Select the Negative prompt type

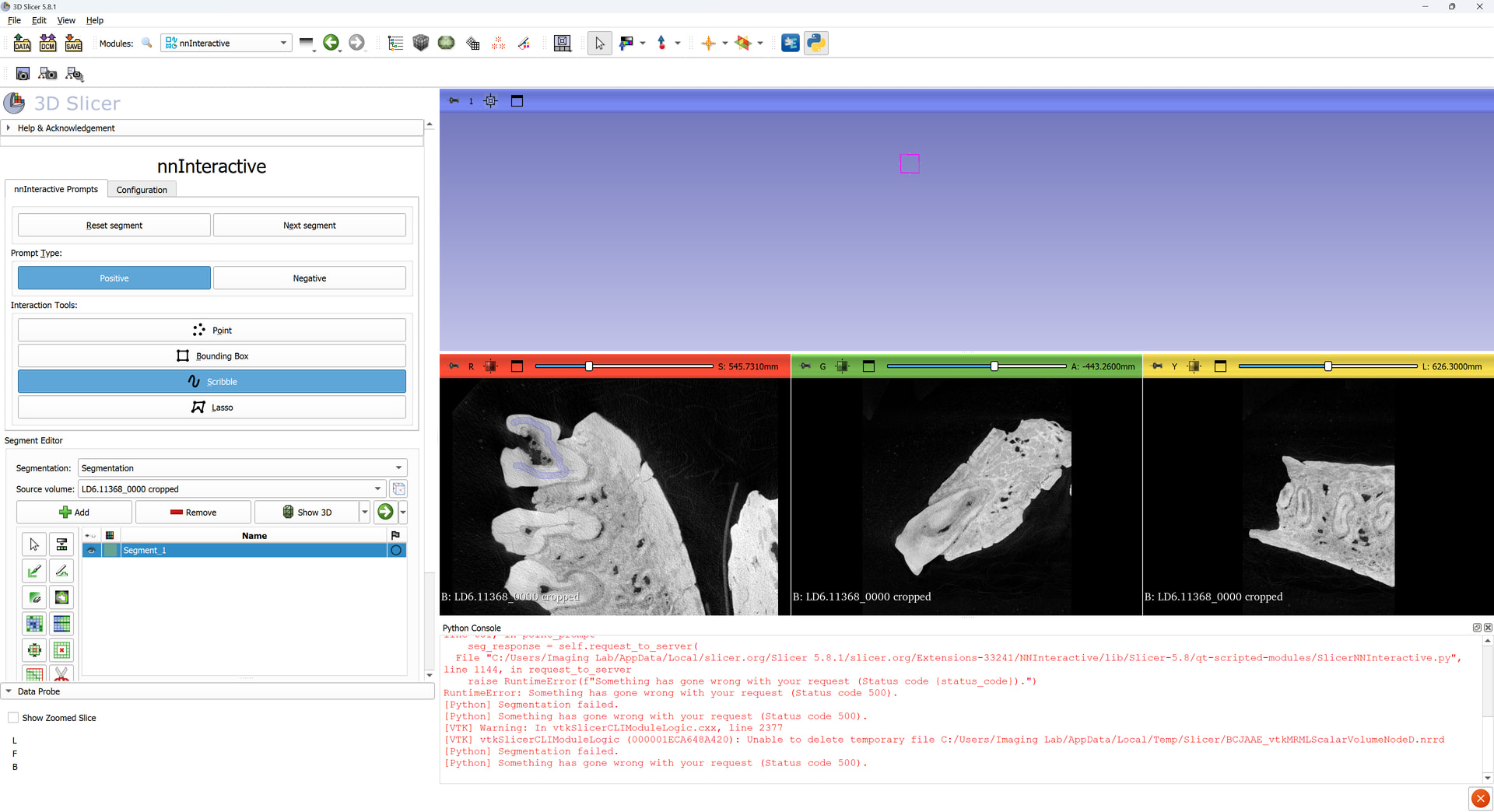pyautogui.click(x=310, y=278)
